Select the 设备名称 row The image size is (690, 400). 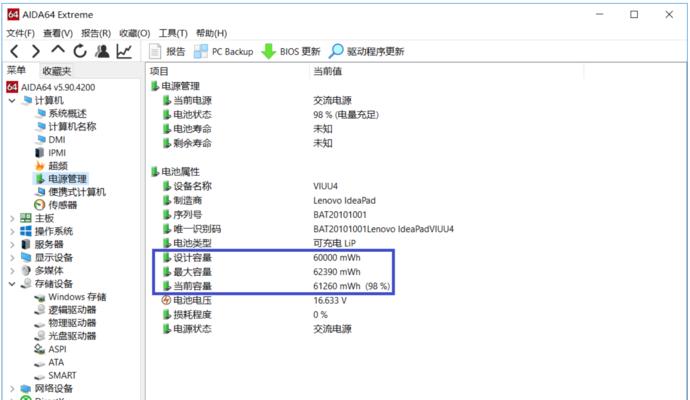(250, 186)
